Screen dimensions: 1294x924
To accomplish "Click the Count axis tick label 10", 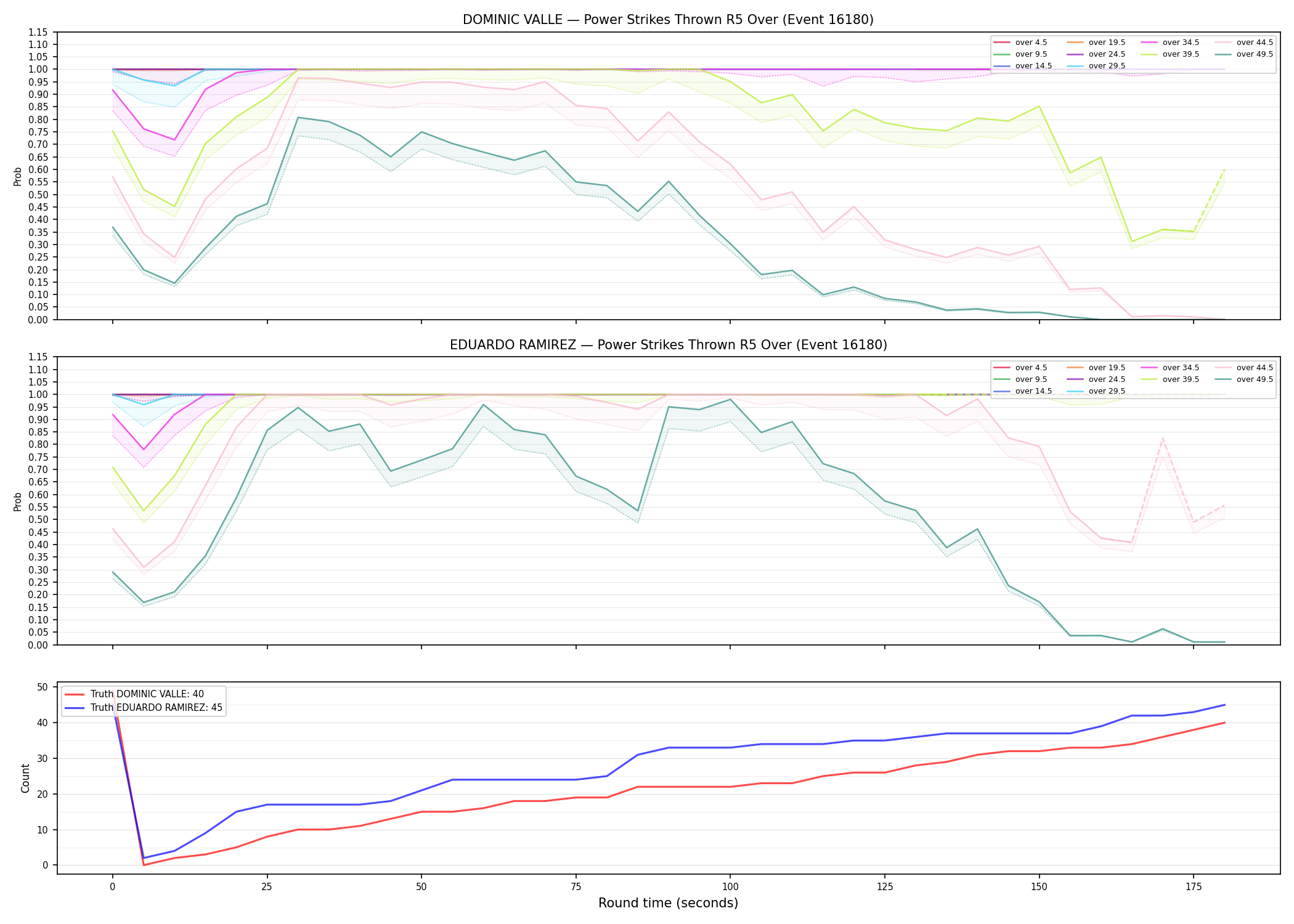I will (x=43, y=830).
